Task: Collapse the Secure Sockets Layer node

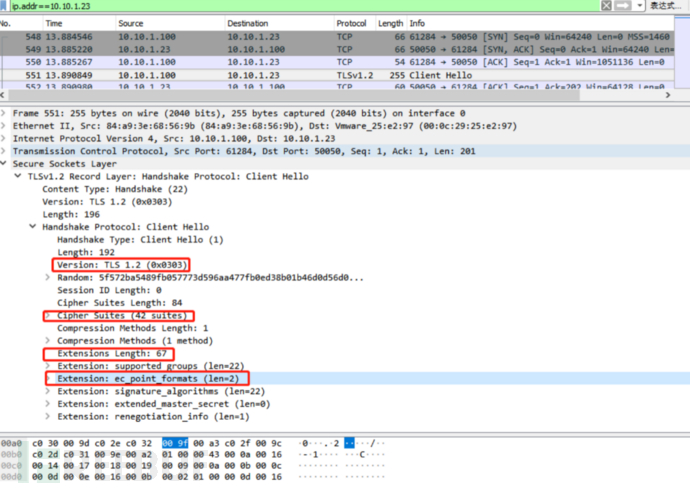Action: 5,164
